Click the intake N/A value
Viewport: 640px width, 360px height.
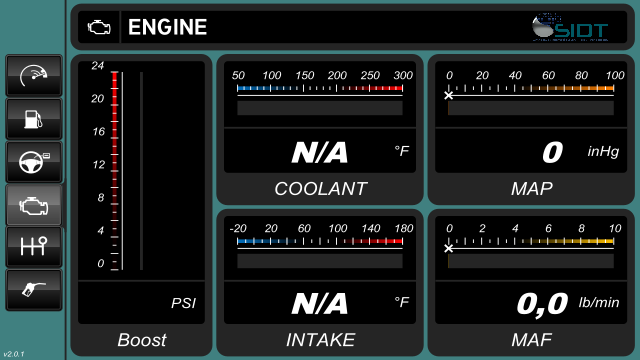coord(320,304)
